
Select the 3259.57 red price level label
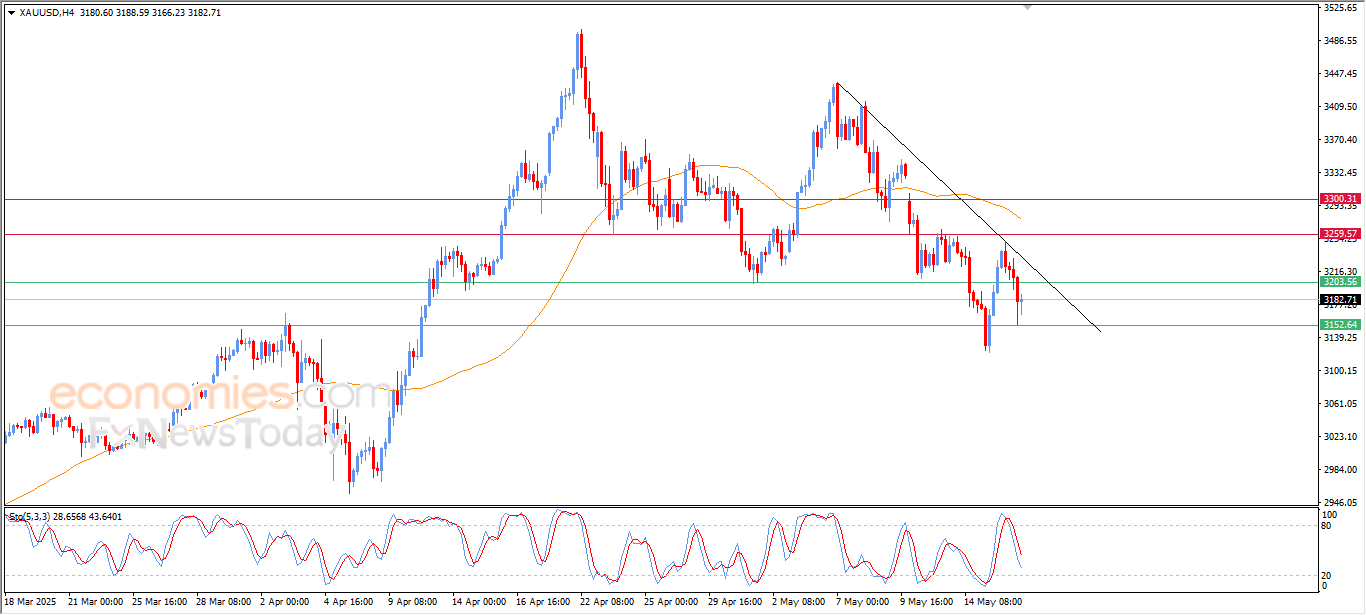(x=1339, y=234)
